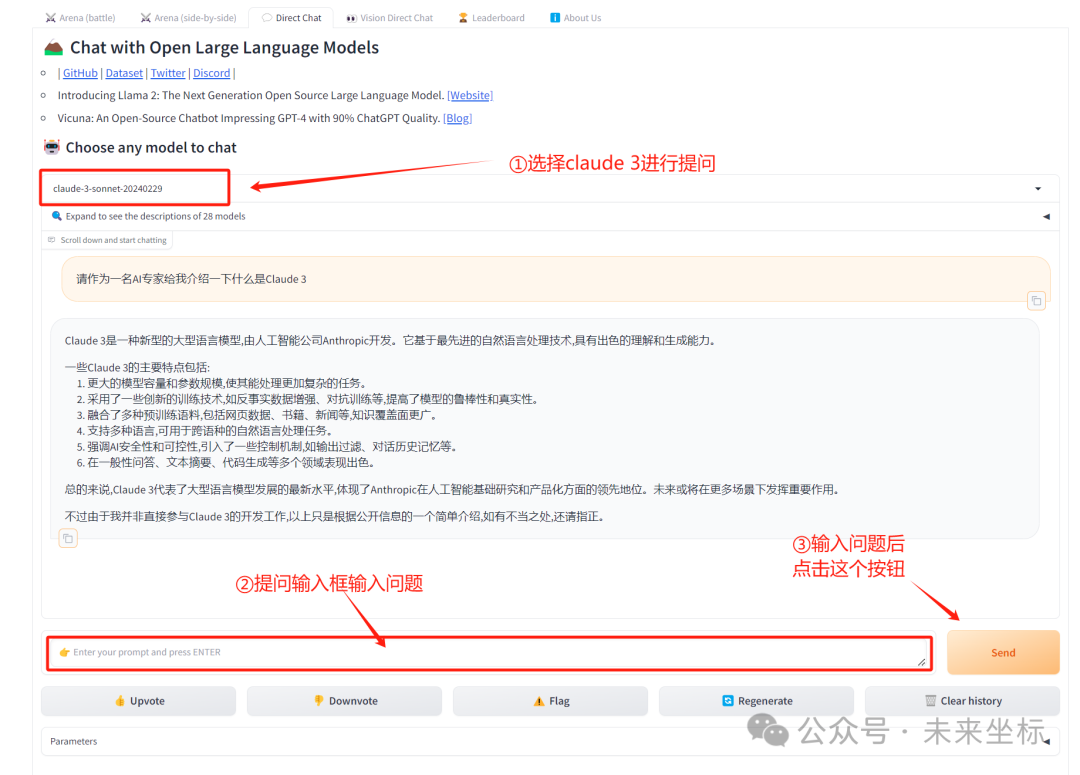Click the 'Choose any model to chat' heading
The image size is (1080, 775).
click(x=151, y=147)
